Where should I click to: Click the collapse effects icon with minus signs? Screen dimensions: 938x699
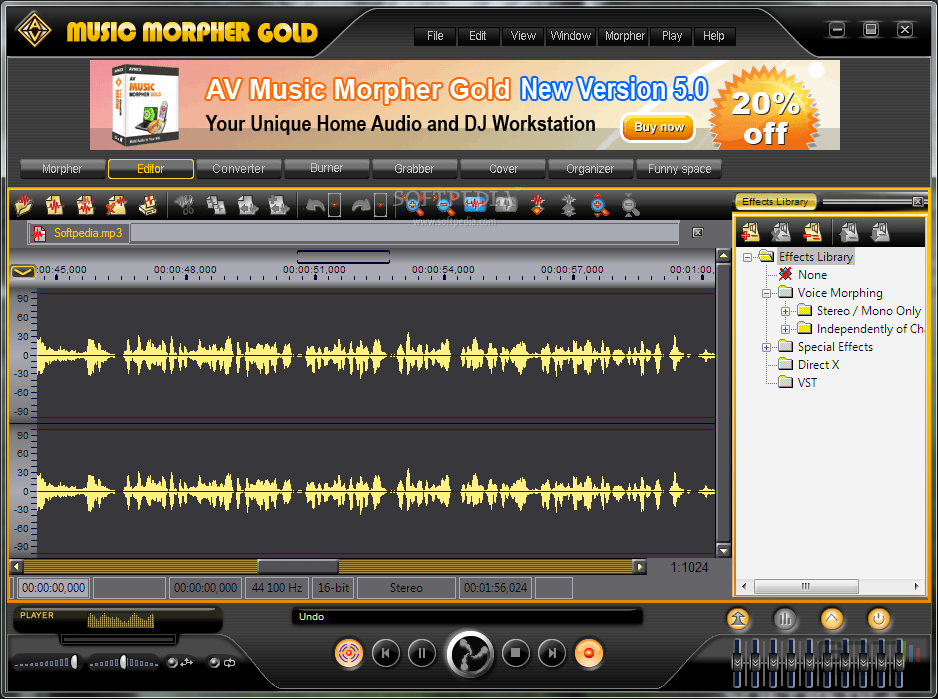[812, 232]
